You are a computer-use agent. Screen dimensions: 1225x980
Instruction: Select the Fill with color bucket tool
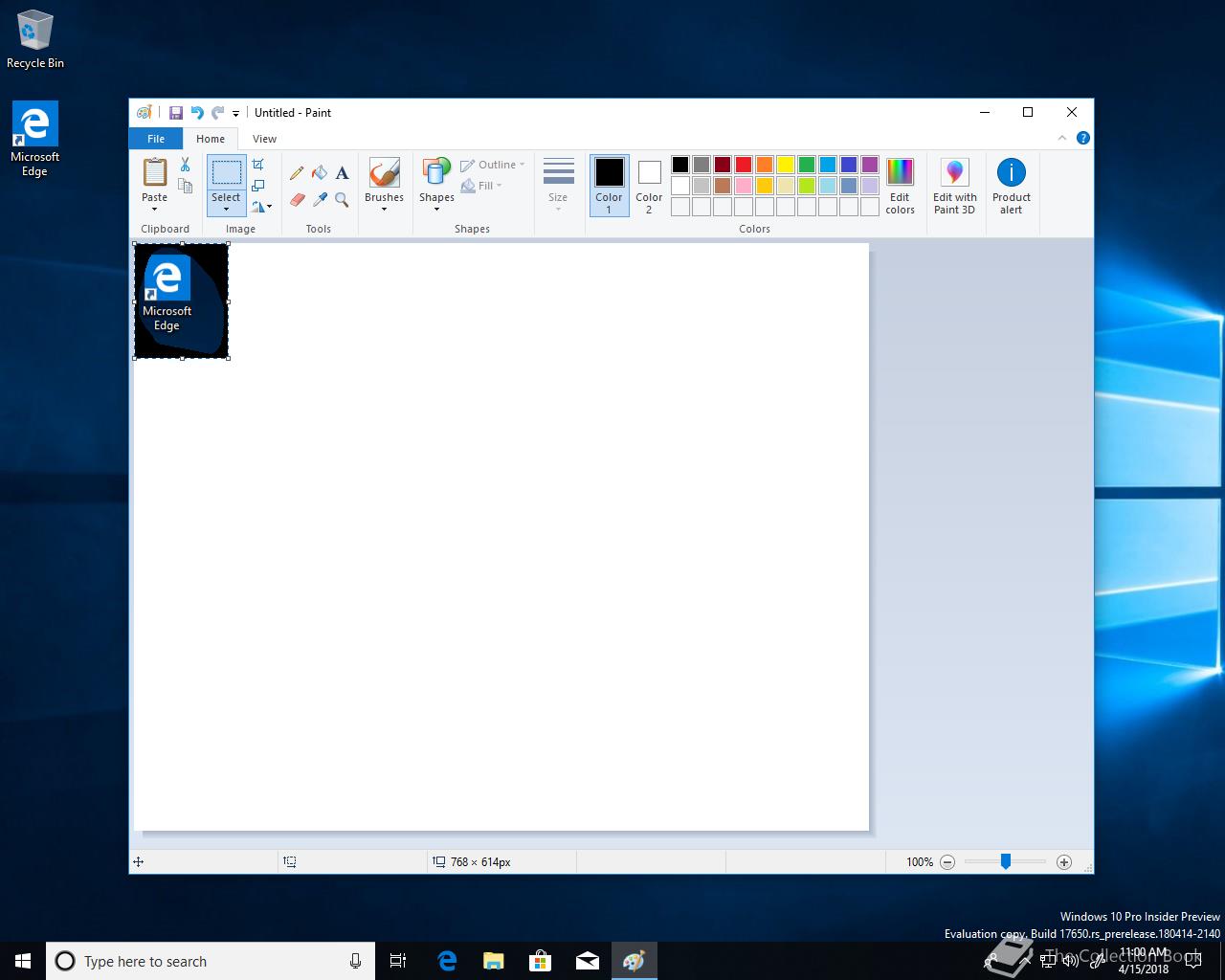point(320,173)
